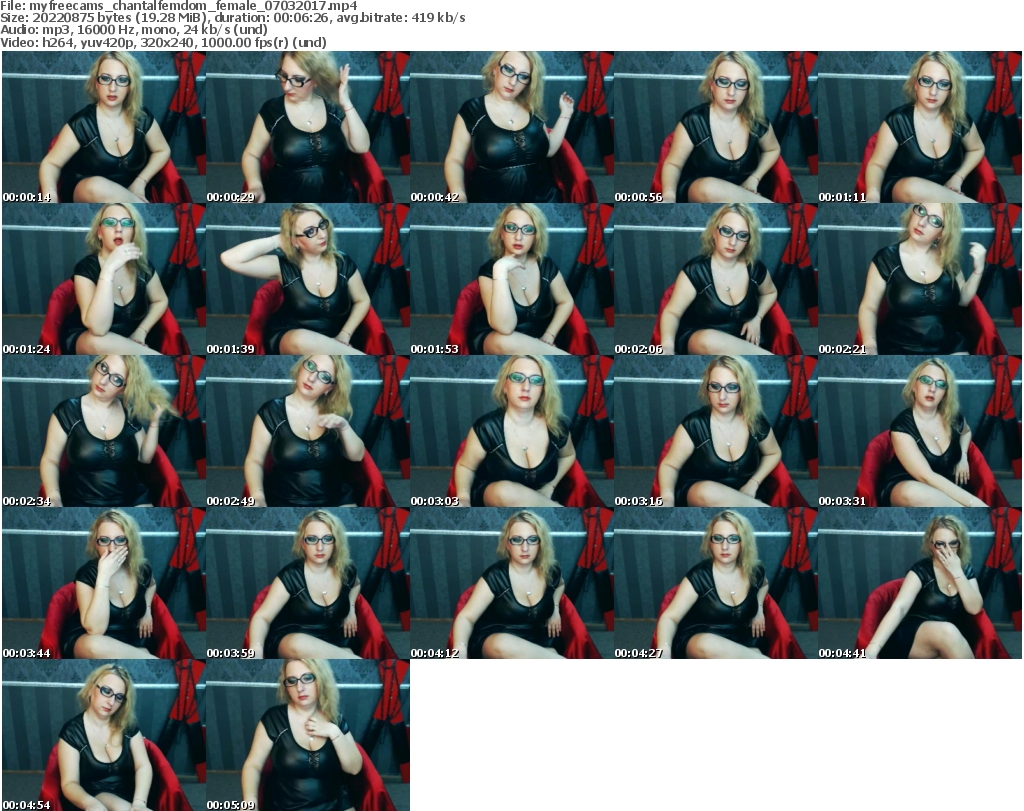Open the frame stamped 00:01:39
This screenshot has width=1024, height=811.
308,279
